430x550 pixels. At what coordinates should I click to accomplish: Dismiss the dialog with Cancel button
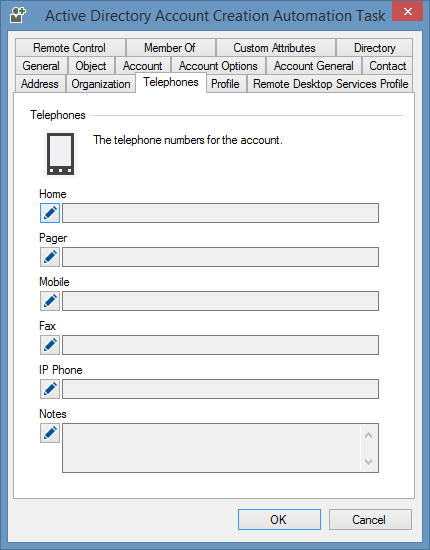(370, 519)
